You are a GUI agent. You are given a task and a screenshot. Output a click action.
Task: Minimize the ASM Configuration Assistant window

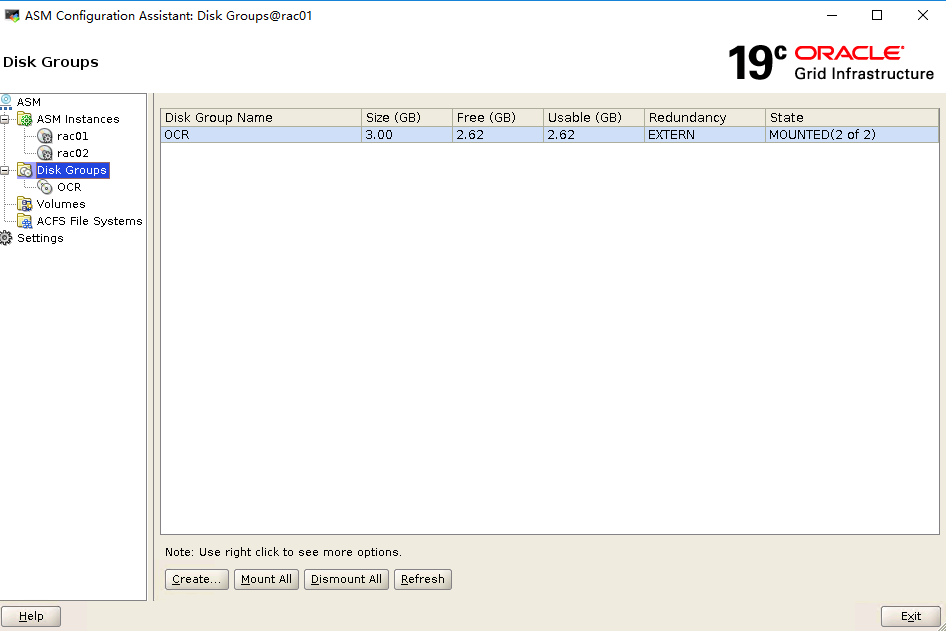click(x=832, y=16)
